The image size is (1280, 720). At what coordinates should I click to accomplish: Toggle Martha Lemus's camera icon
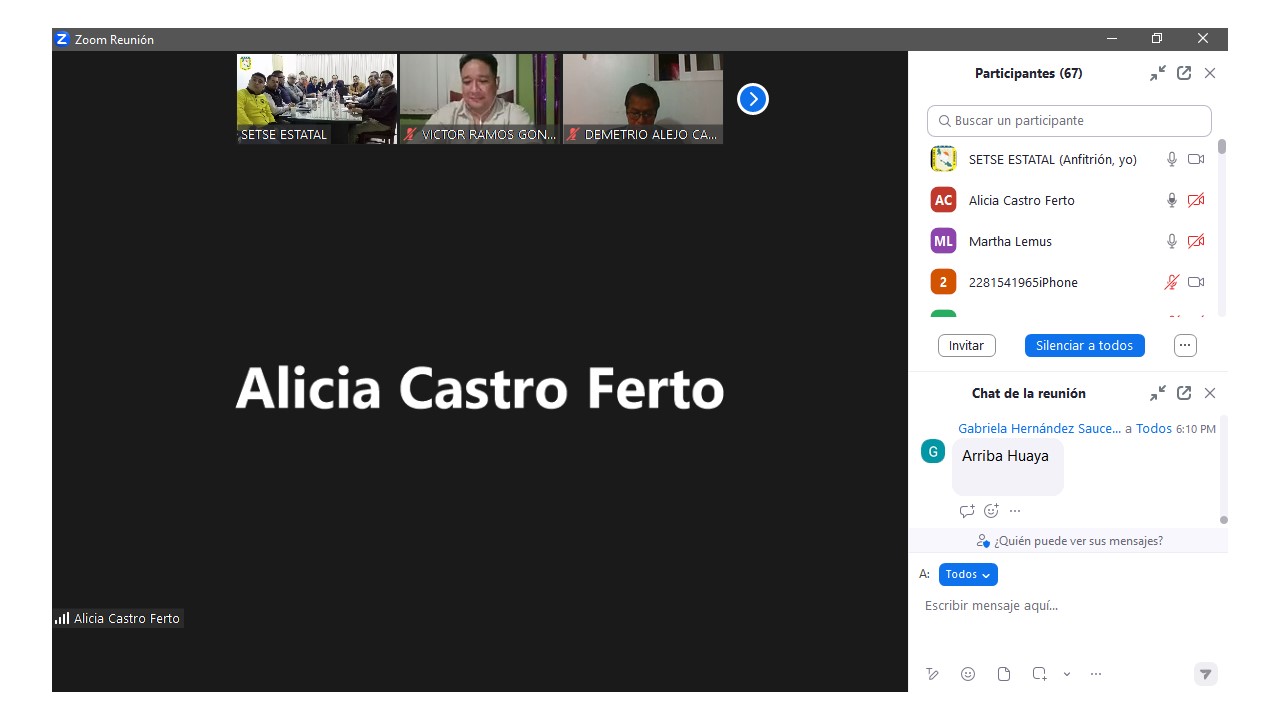pos(1196,241)
